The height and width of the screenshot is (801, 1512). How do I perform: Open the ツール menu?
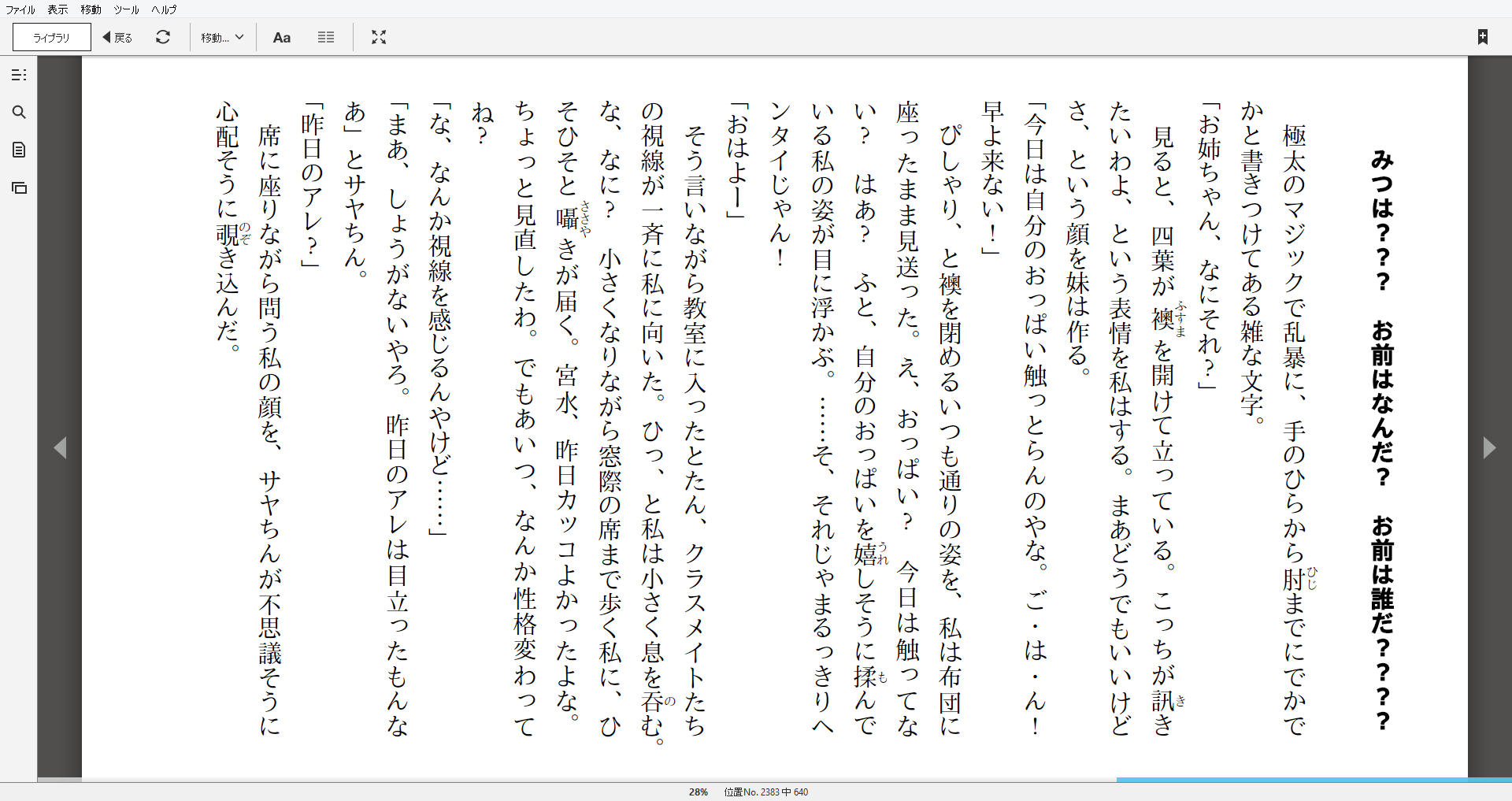pyautogui.click(x=126, y=9)
